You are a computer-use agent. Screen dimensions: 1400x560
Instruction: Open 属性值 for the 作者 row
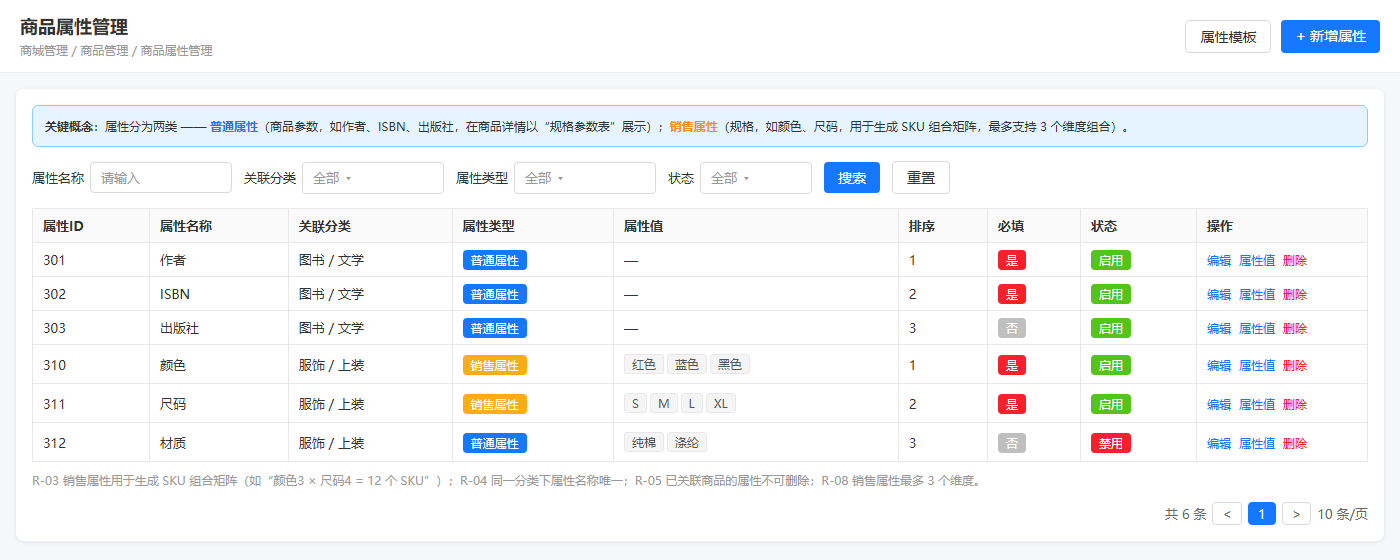(1257, 260)
